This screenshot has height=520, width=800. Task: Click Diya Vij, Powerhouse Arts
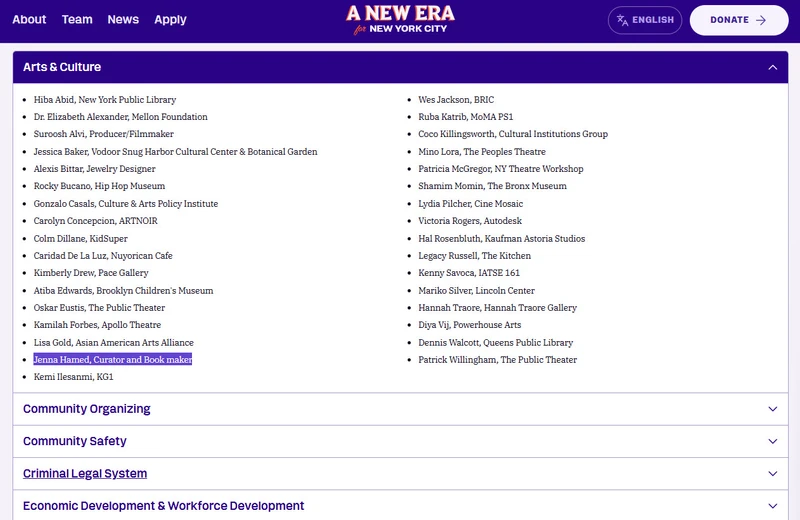(x=469, y=325)
